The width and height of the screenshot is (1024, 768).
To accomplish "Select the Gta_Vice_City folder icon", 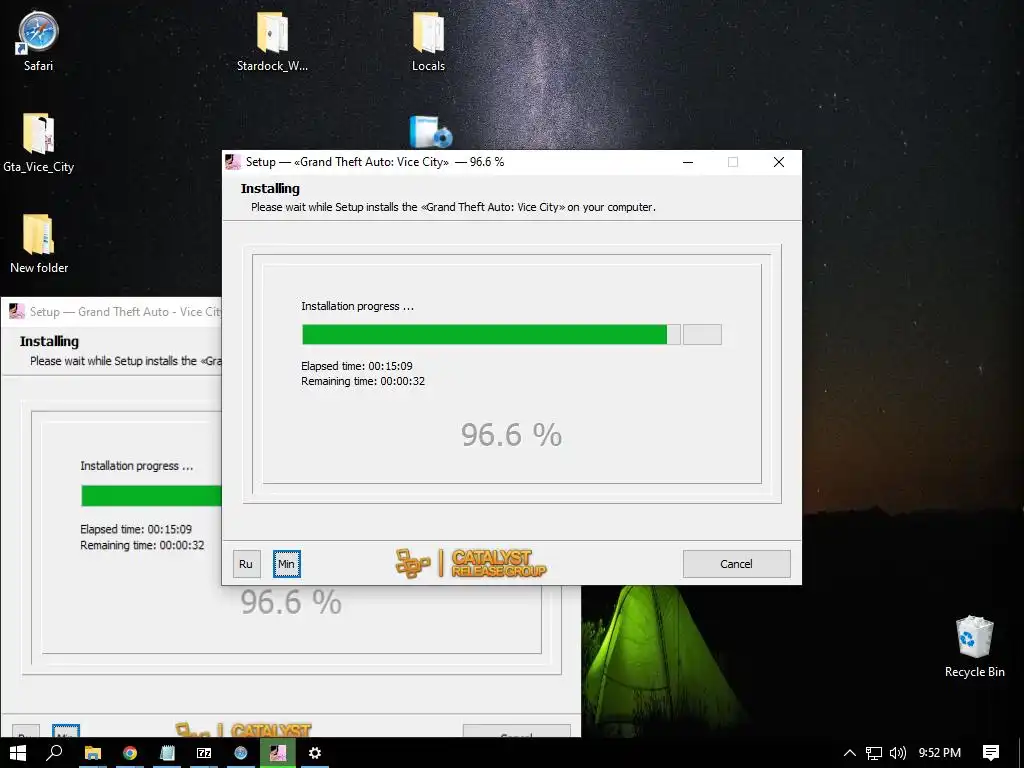I will pos(38,142).
